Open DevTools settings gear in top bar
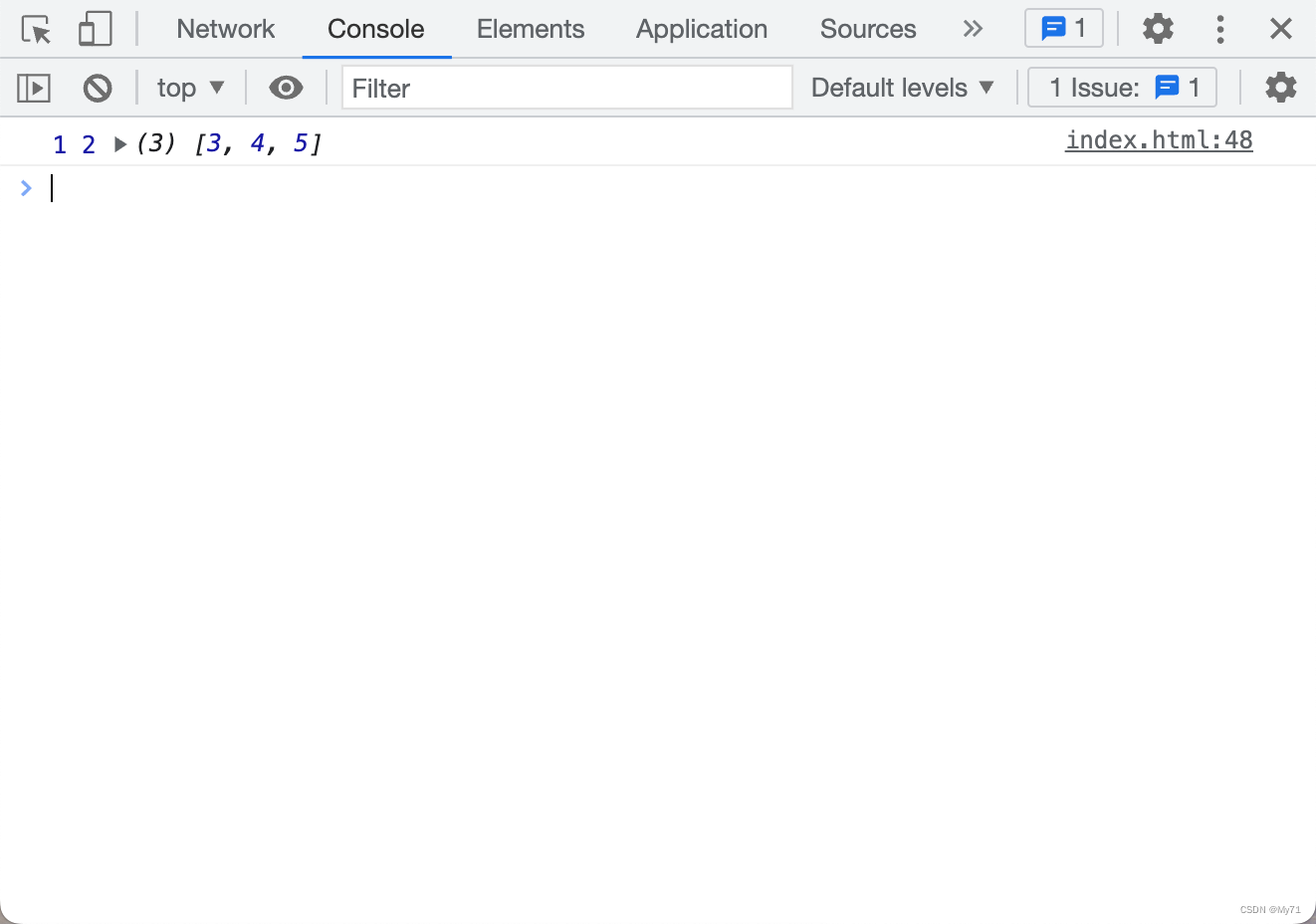Image resolution: width=1316 pixels, height=924 pixels. pyautogui.click(x=1157, y=29)
